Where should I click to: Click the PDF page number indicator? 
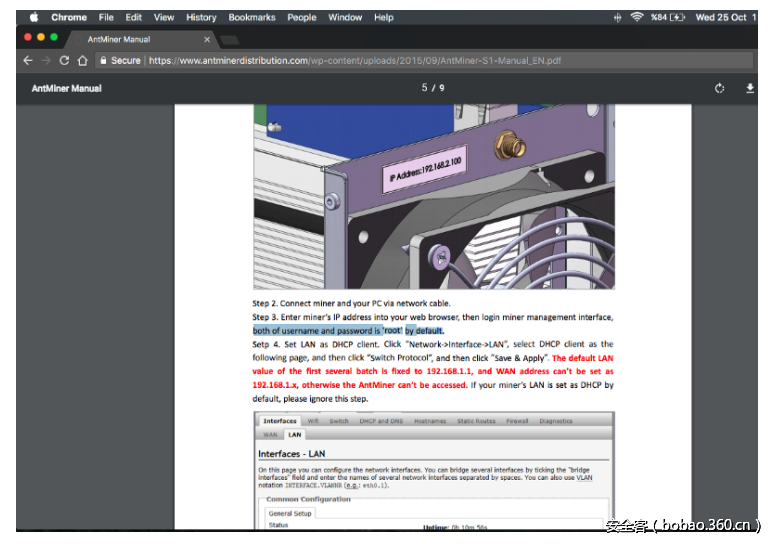coord(432,88)
